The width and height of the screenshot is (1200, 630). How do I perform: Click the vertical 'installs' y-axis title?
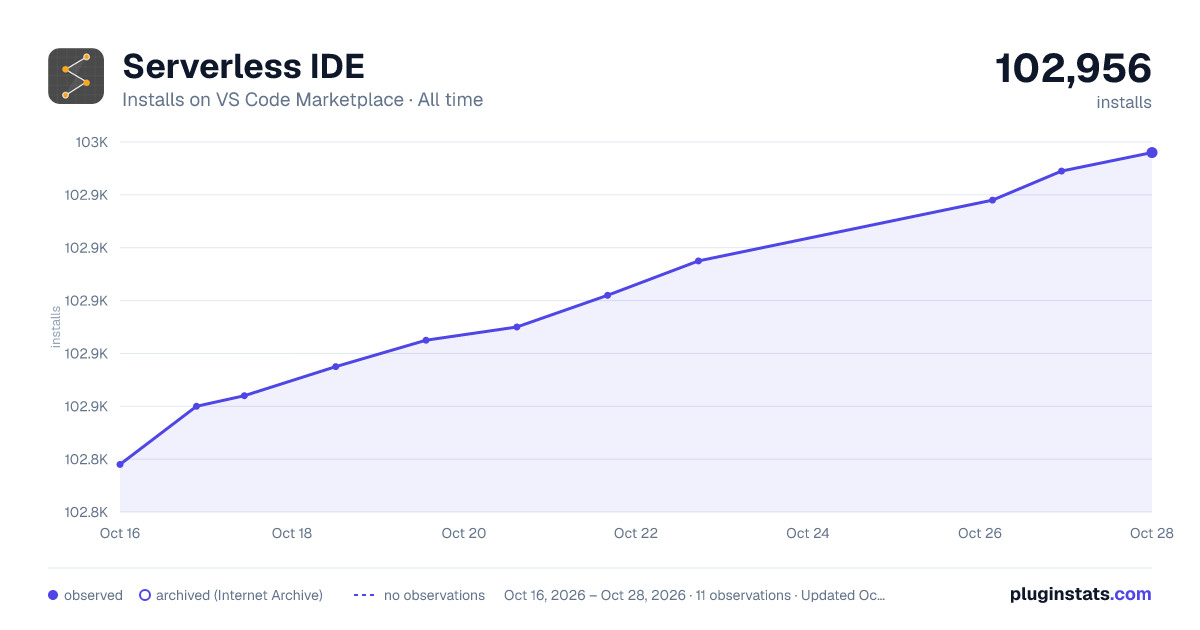(56, 327)
